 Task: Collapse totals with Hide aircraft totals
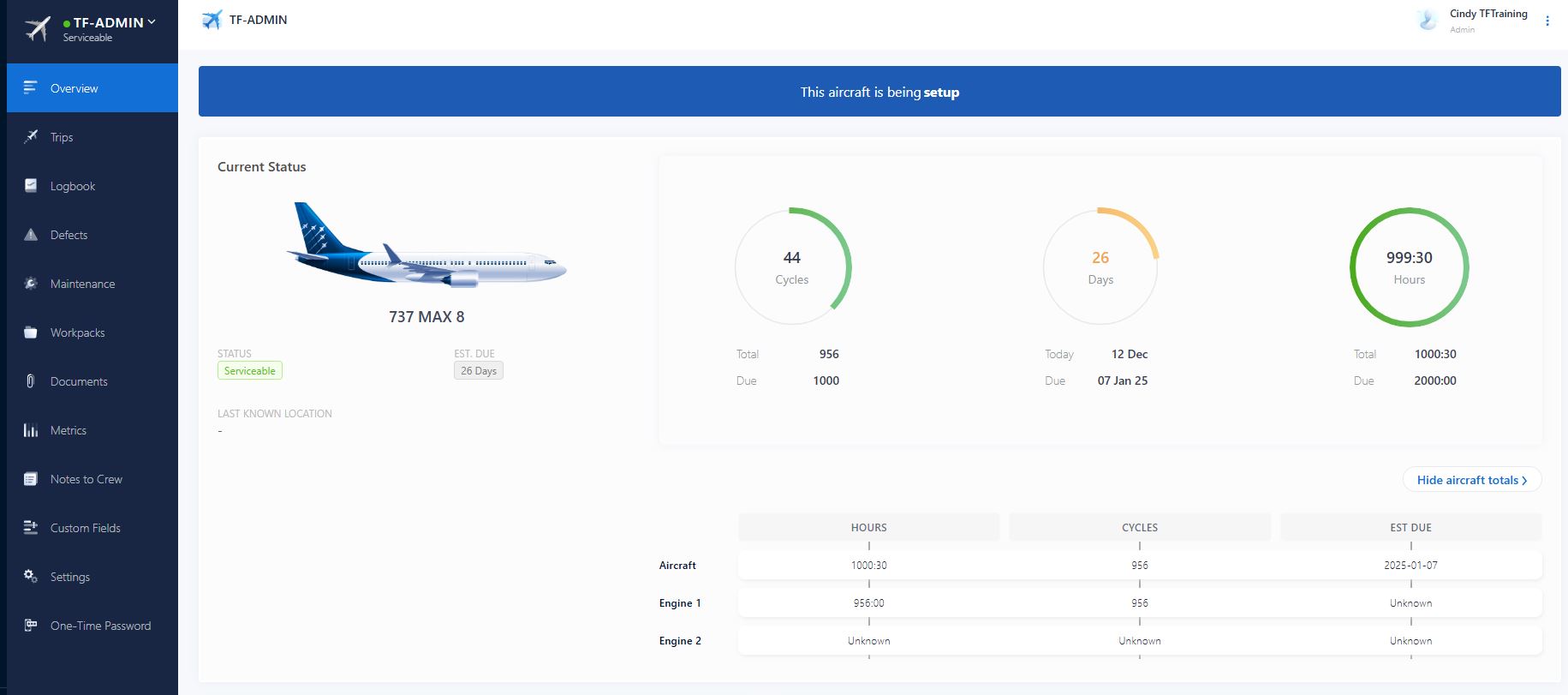[1471, 480]
